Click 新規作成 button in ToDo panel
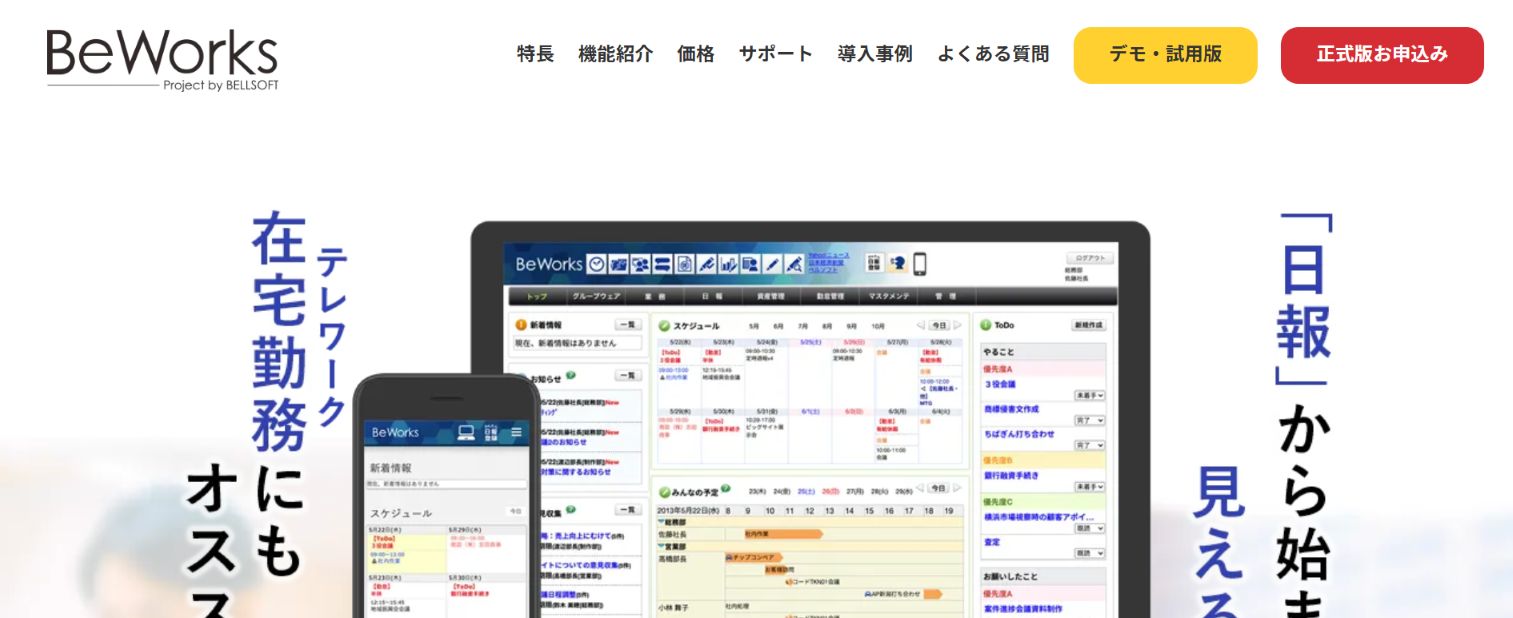1513x618 pixels. [1089, 325]
